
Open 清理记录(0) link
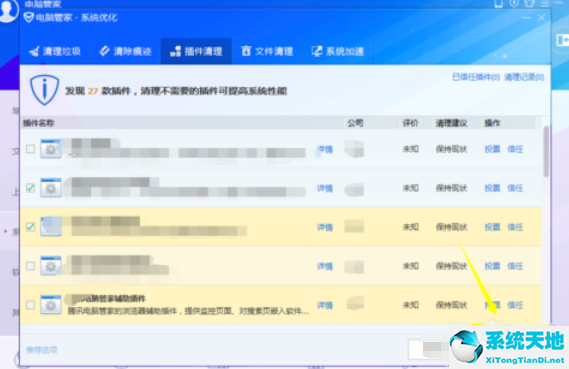[x=524, y=77]
